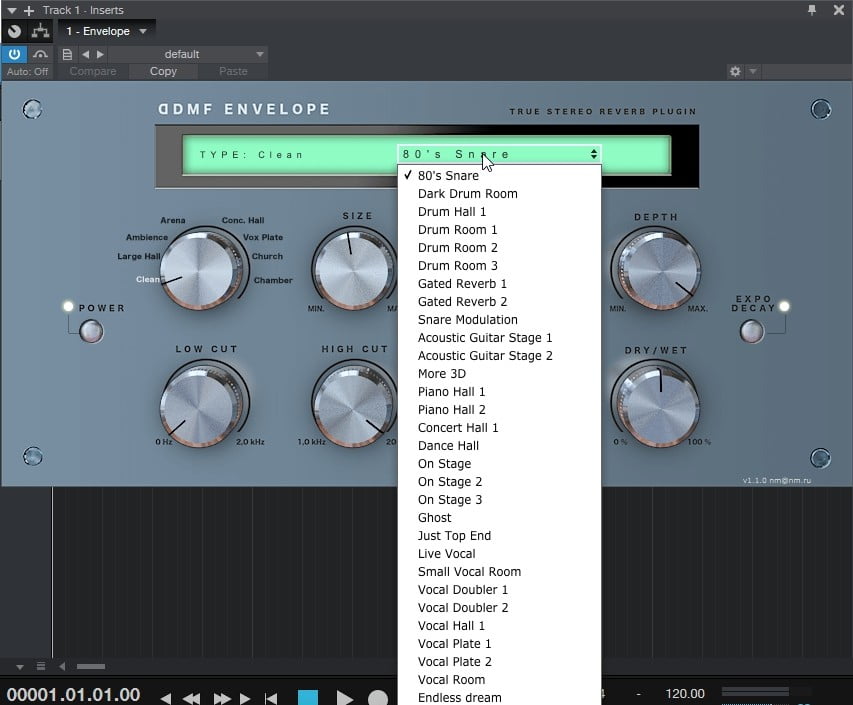
Task: Select the Church reverb type label
Action: click(x=267, y=256)
